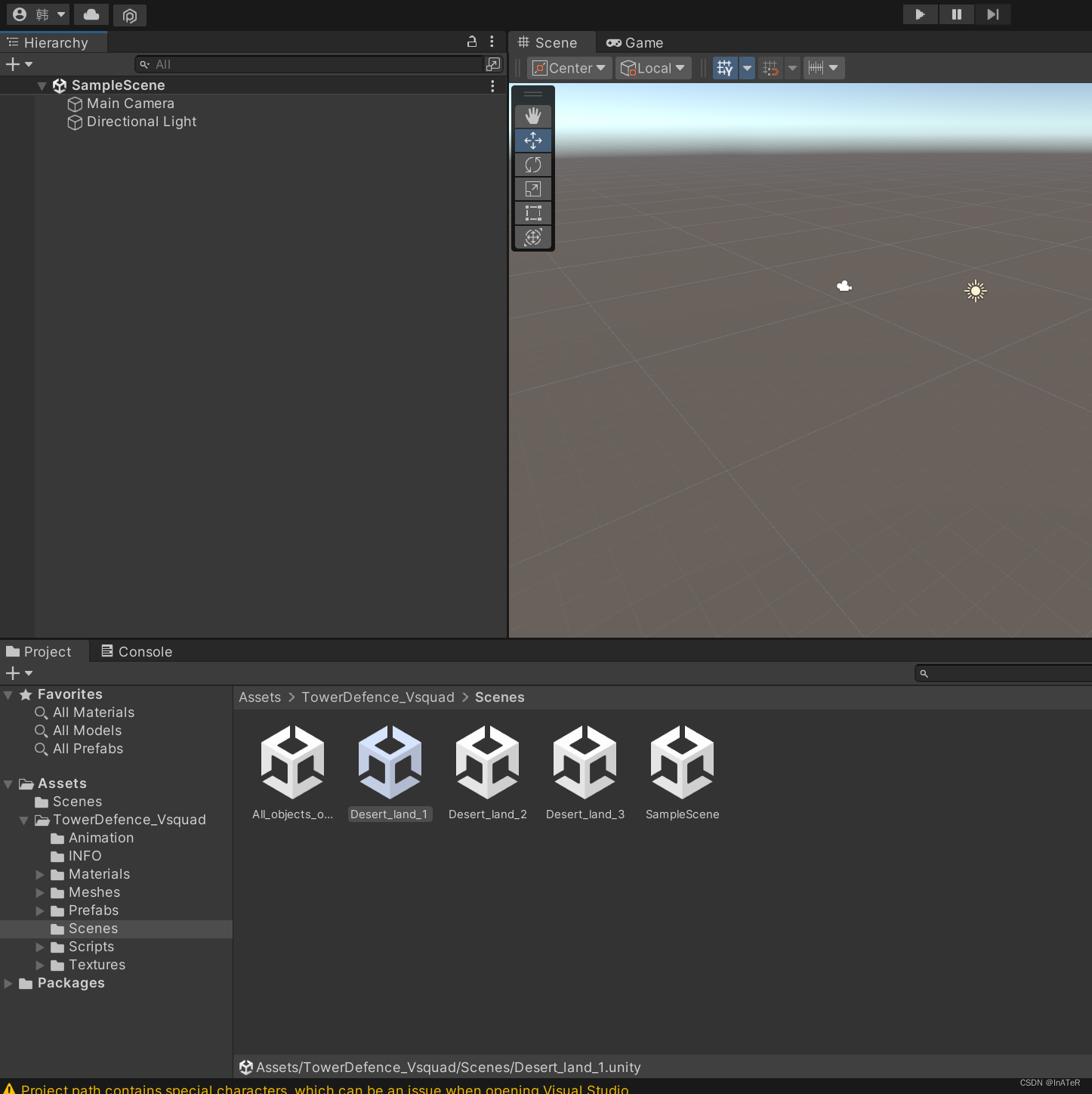Click the Pause button
Image resolution: width=1092 pixels, height=1094 pixels.
pos(956,14)
